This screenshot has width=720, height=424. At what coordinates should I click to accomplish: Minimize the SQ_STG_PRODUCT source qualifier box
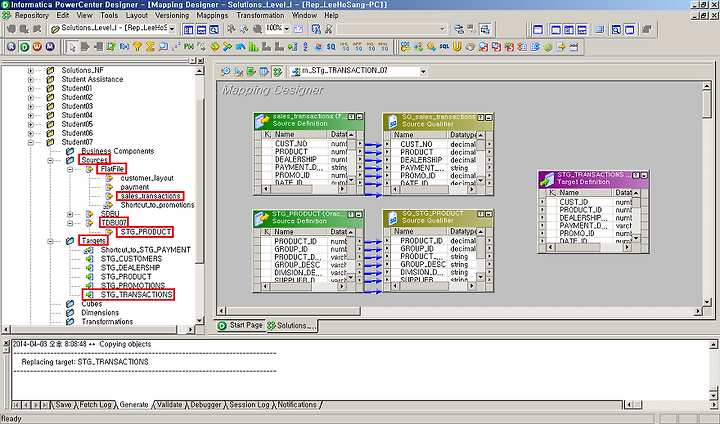tap(489, 215)
